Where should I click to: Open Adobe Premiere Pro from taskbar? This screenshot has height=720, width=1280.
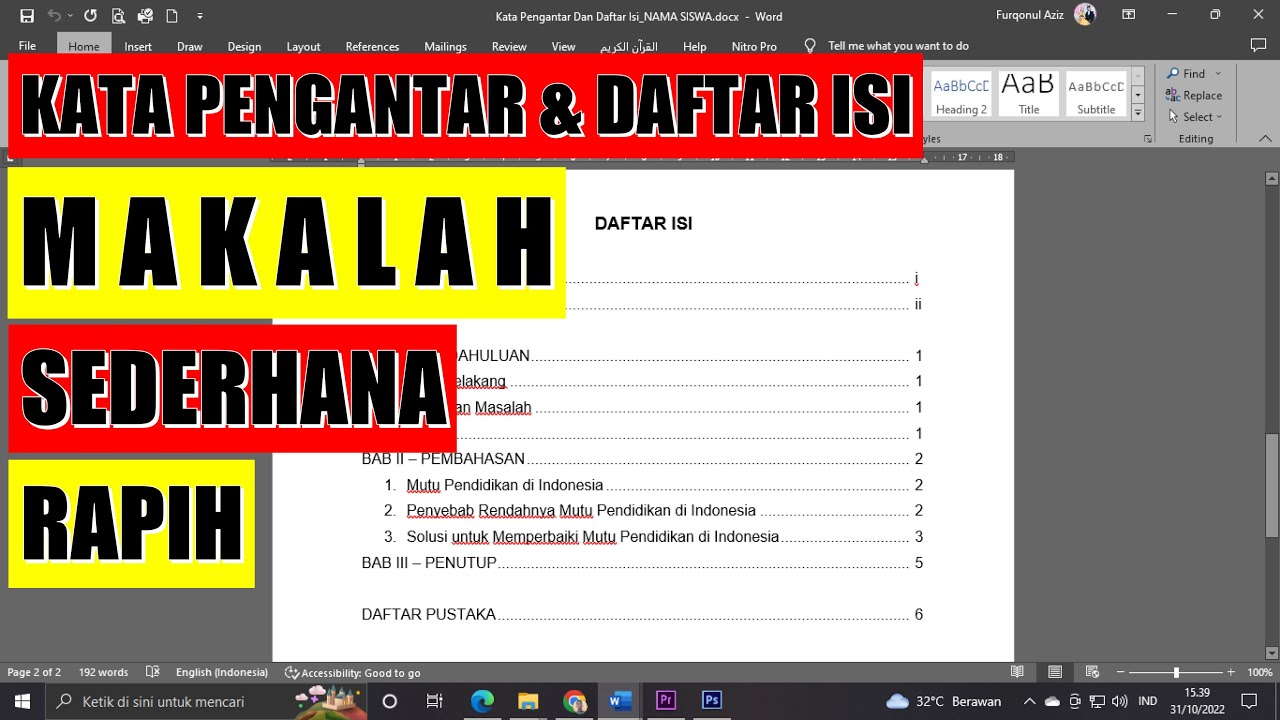(666, 701)
